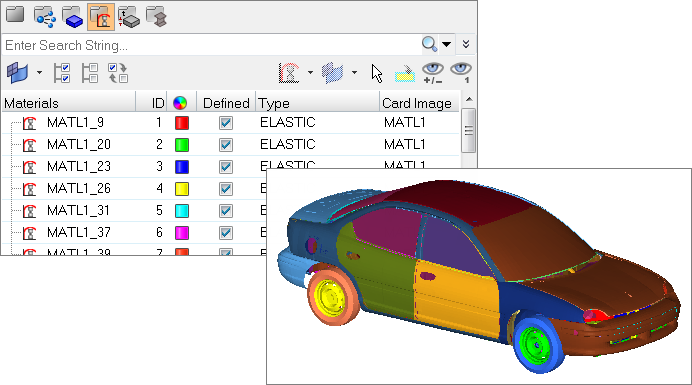This screenshot has width=692, height=385.
Task: Click the Reverse selection icon
Action: pyautogui.click(x=118, y=73)
